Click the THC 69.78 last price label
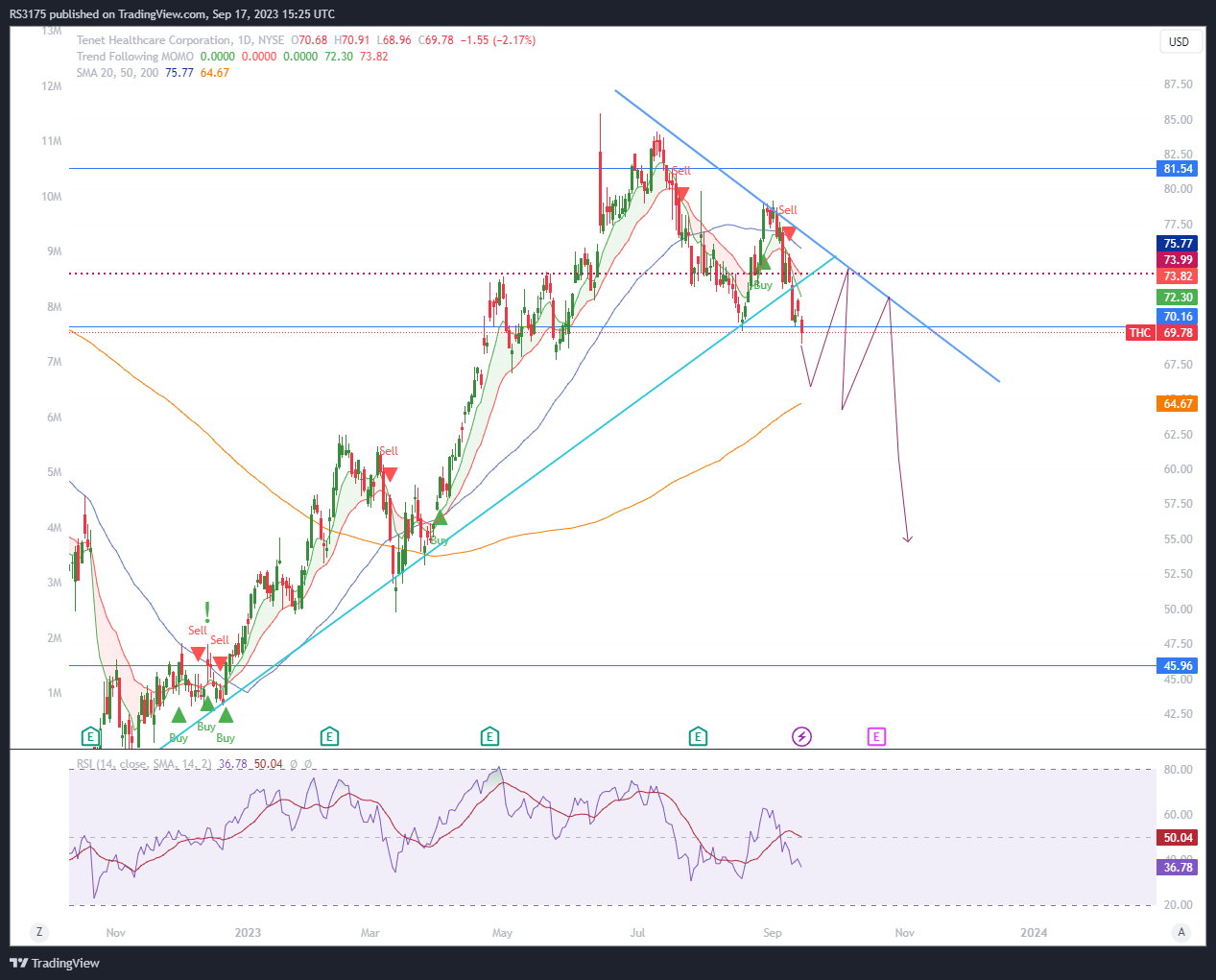 (x=1162, y=333)
